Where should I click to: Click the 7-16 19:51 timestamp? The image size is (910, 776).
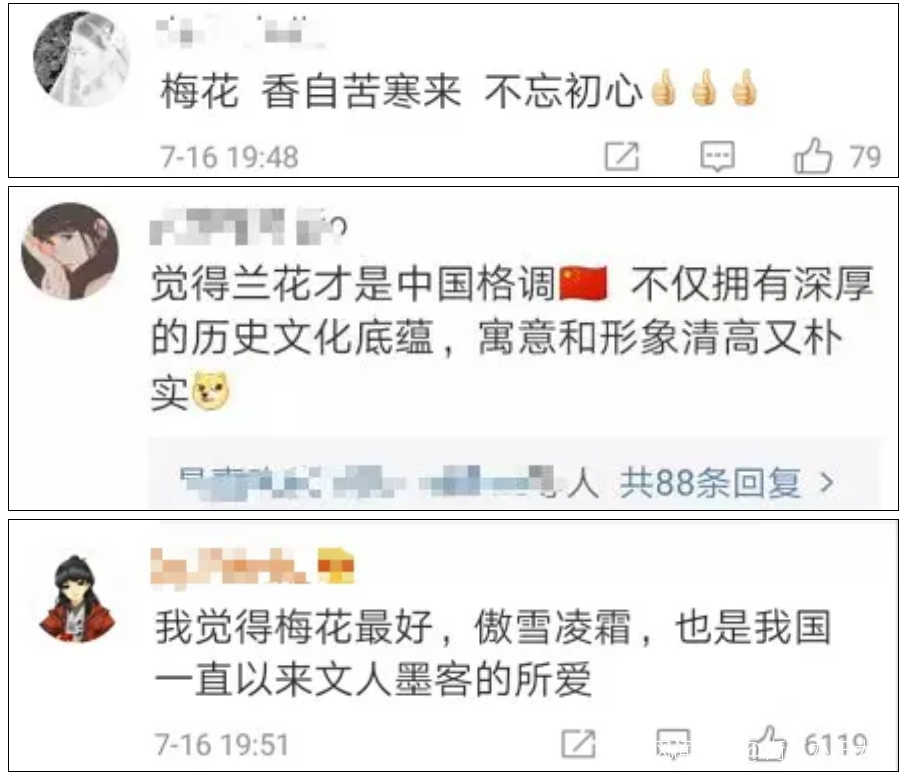pyautogui.click(x=221, y=745)
